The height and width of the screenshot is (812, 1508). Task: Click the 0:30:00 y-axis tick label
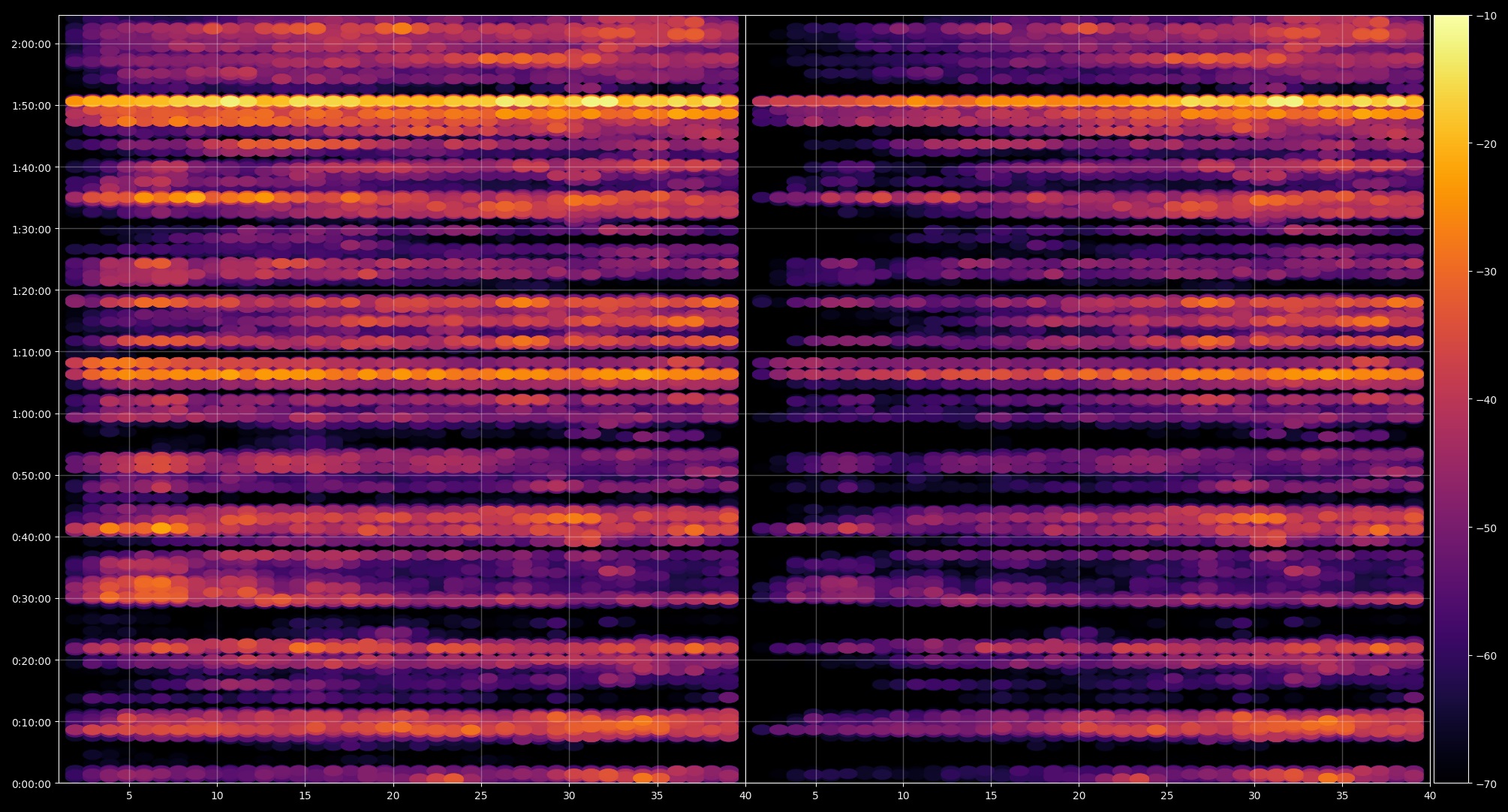point(31,599)
